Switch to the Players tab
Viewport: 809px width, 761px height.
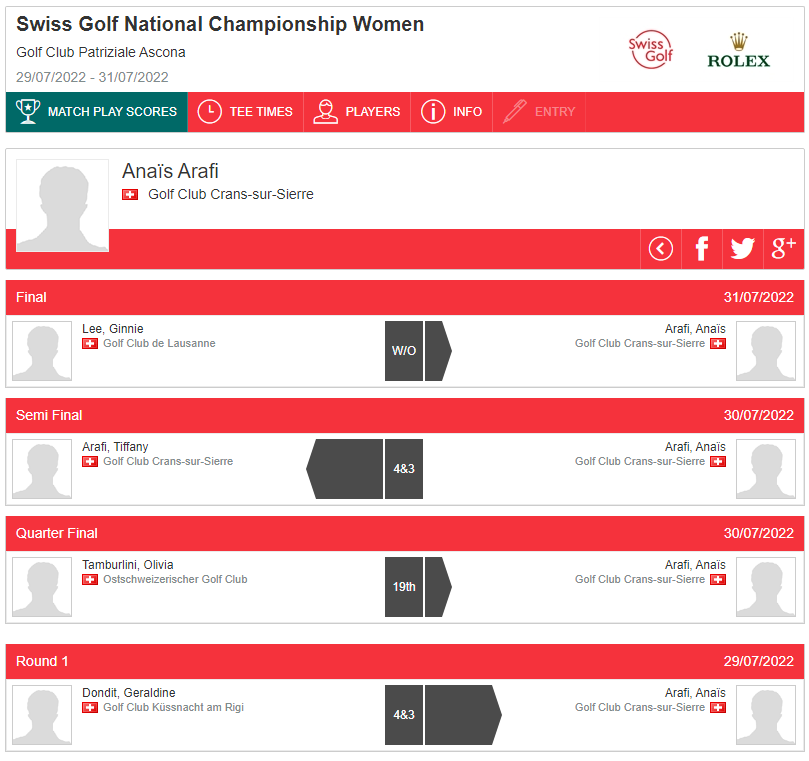(x=357, y=112)
